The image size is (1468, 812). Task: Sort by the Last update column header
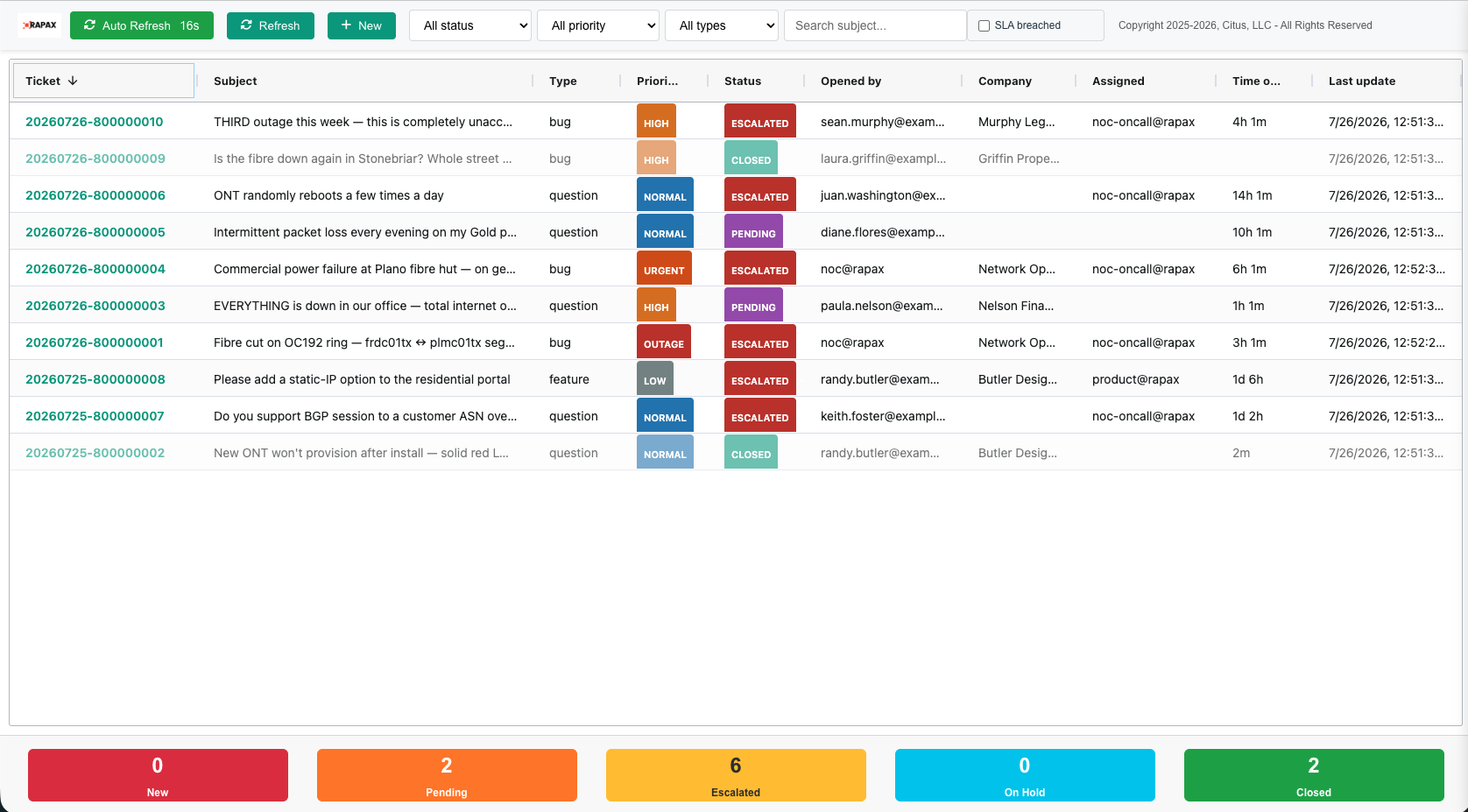1362,81
